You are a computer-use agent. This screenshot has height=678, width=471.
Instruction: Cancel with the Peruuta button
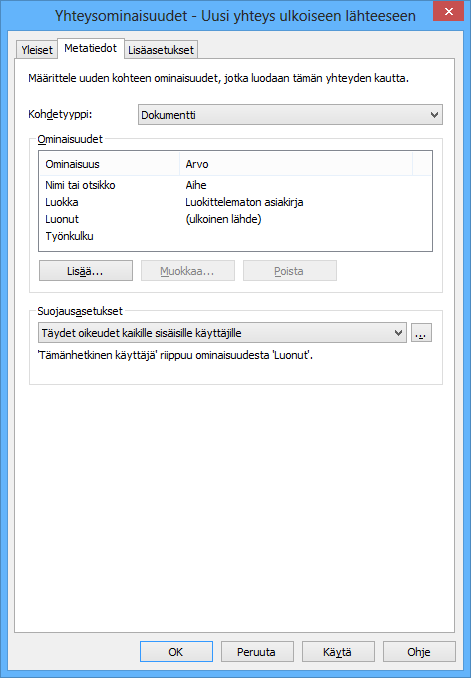click(x=257, y=651)
